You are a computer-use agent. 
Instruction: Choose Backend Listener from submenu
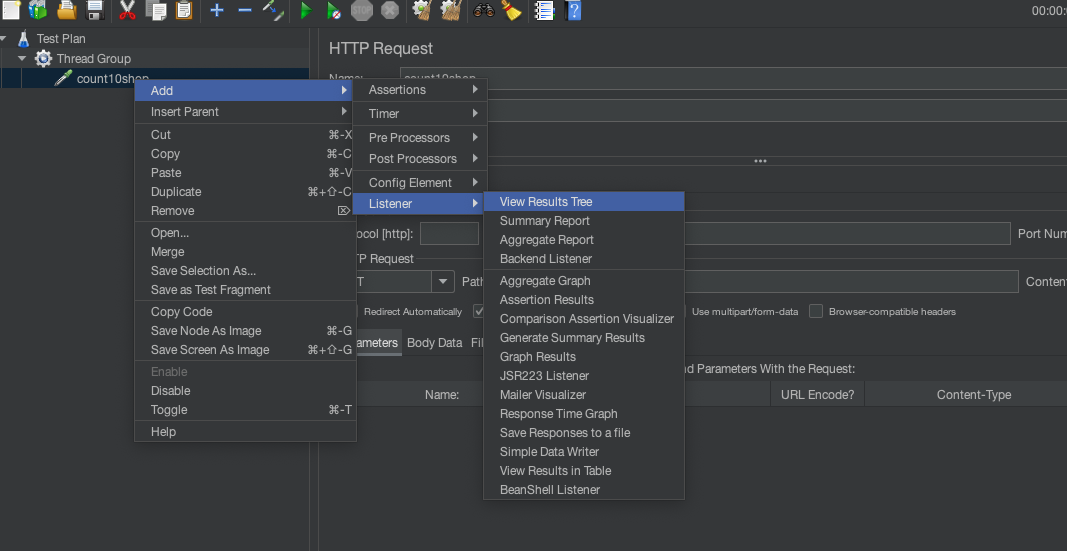tap(584, 258)
